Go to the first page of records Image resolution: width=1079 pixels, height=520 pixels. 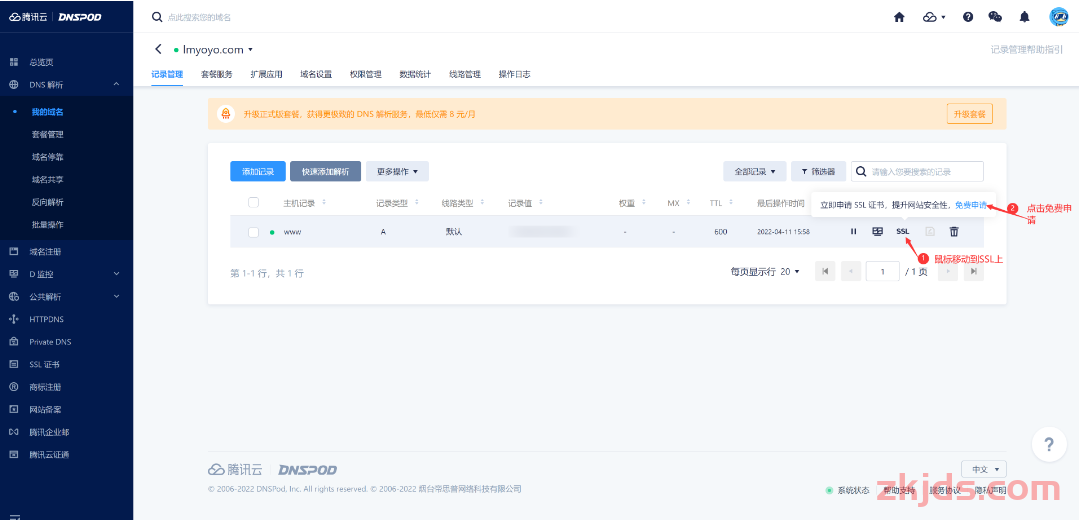coord(824,272)
